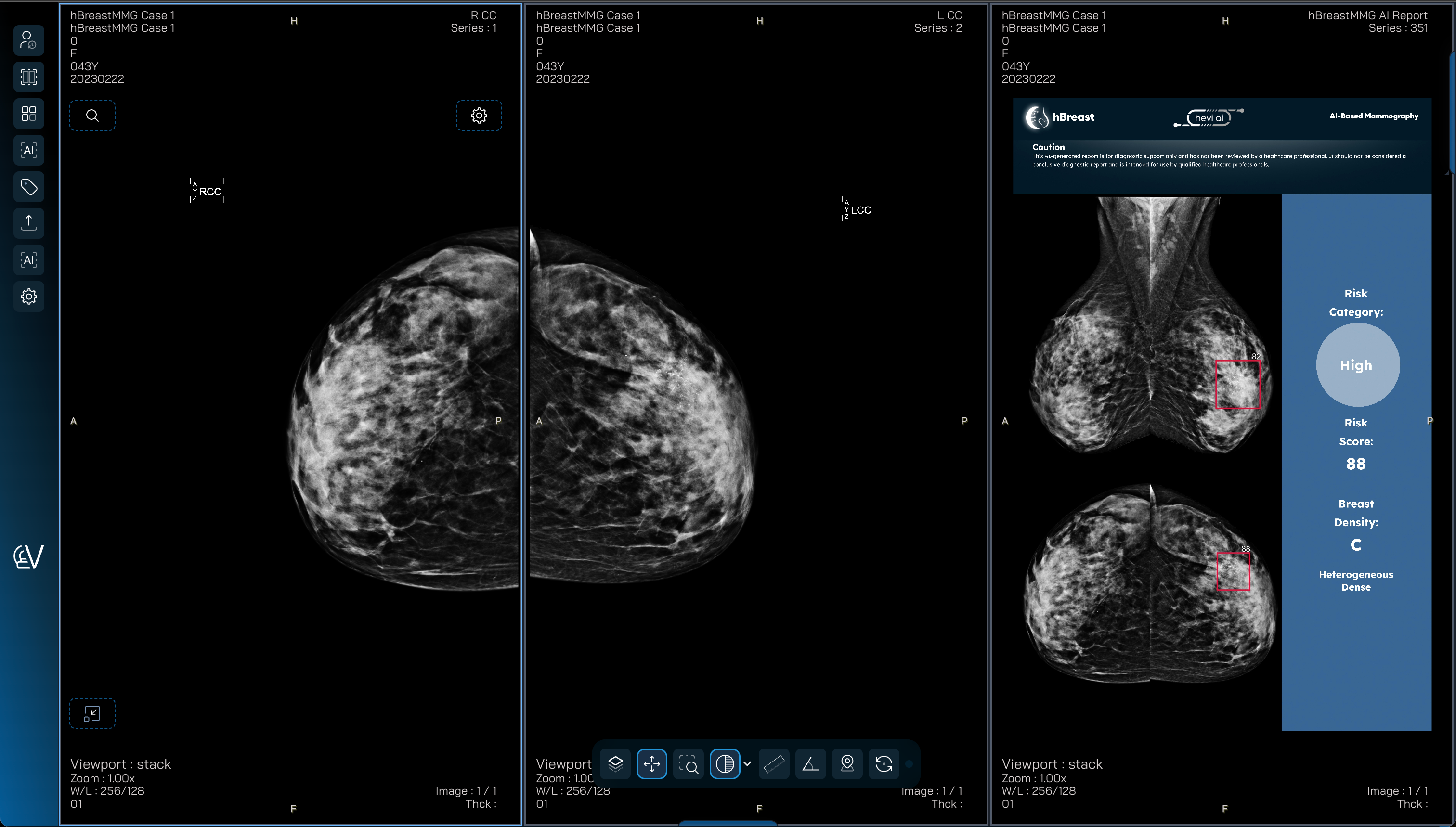Toggle the pan/move tool
Screen dimensions: 1456x827
pos(651,764)
